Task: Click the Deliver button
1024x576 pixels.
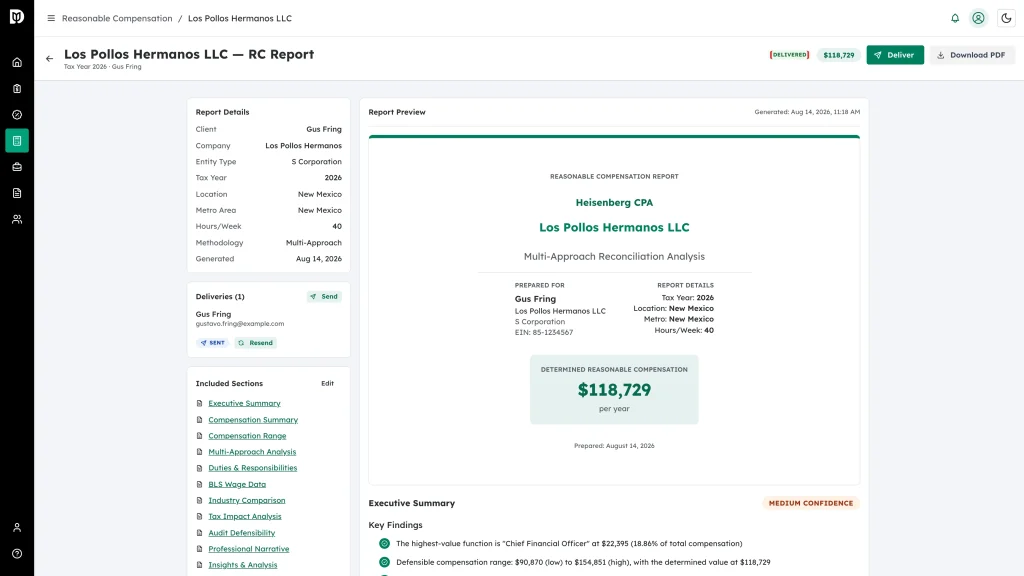Action: click(x=895, y=55)
